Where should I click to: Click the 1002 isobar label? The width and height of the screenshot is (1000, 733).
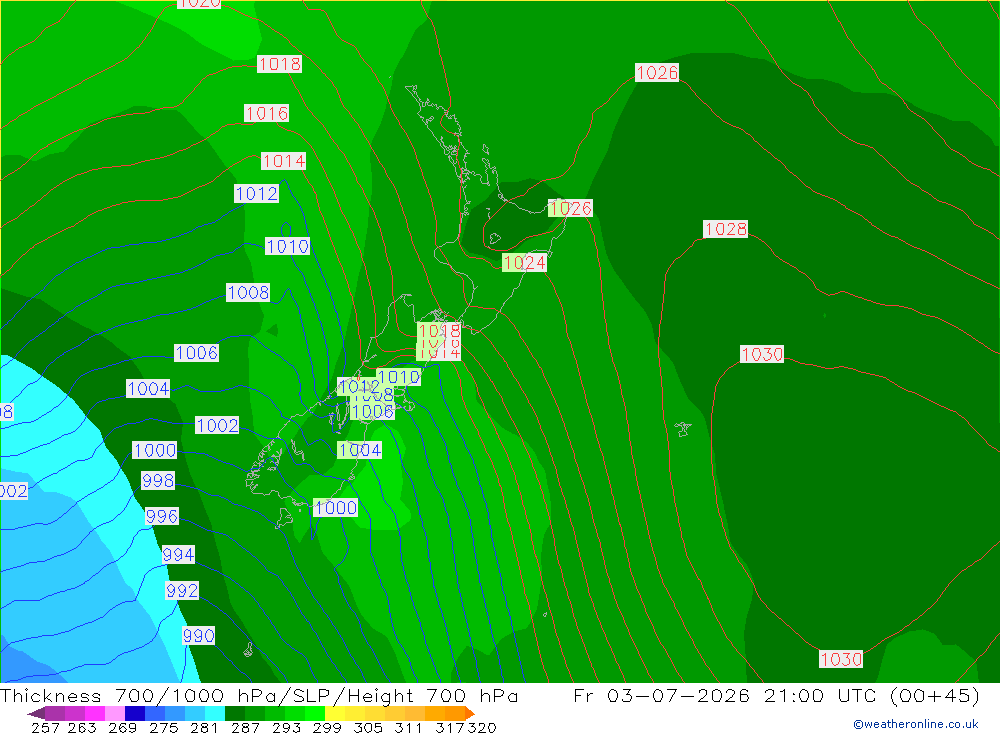tap(217, 426)
